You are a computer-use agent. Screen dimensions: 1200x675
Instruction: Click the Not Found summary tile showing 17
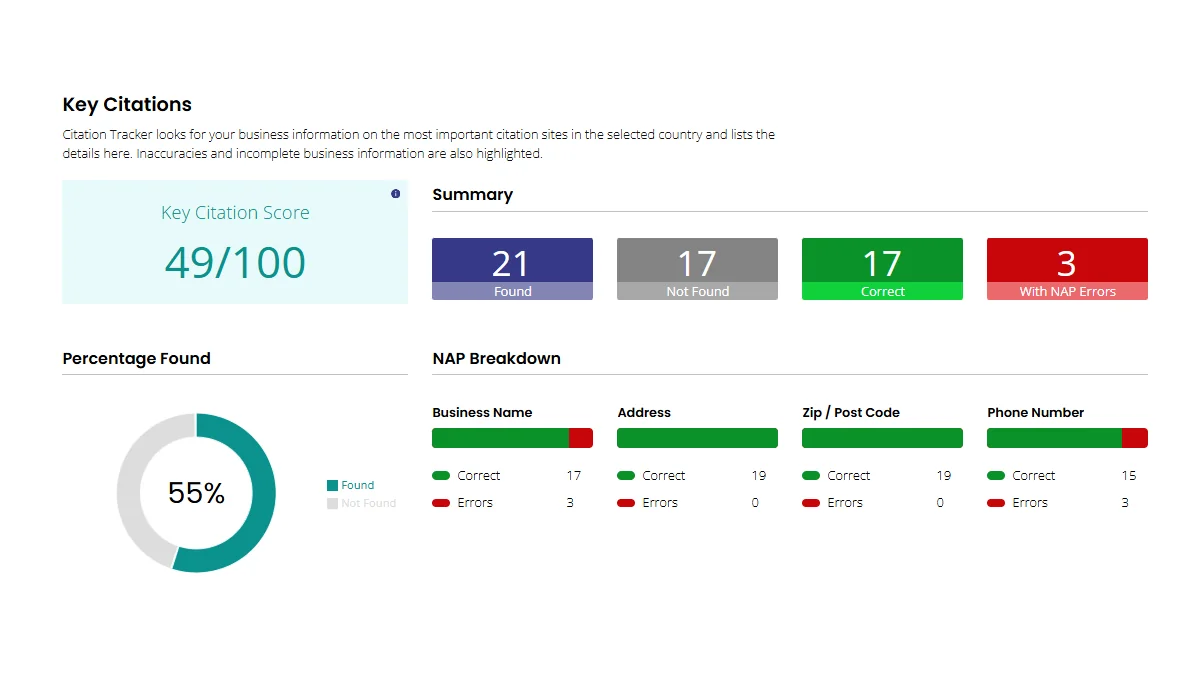(x=697, y=269)
